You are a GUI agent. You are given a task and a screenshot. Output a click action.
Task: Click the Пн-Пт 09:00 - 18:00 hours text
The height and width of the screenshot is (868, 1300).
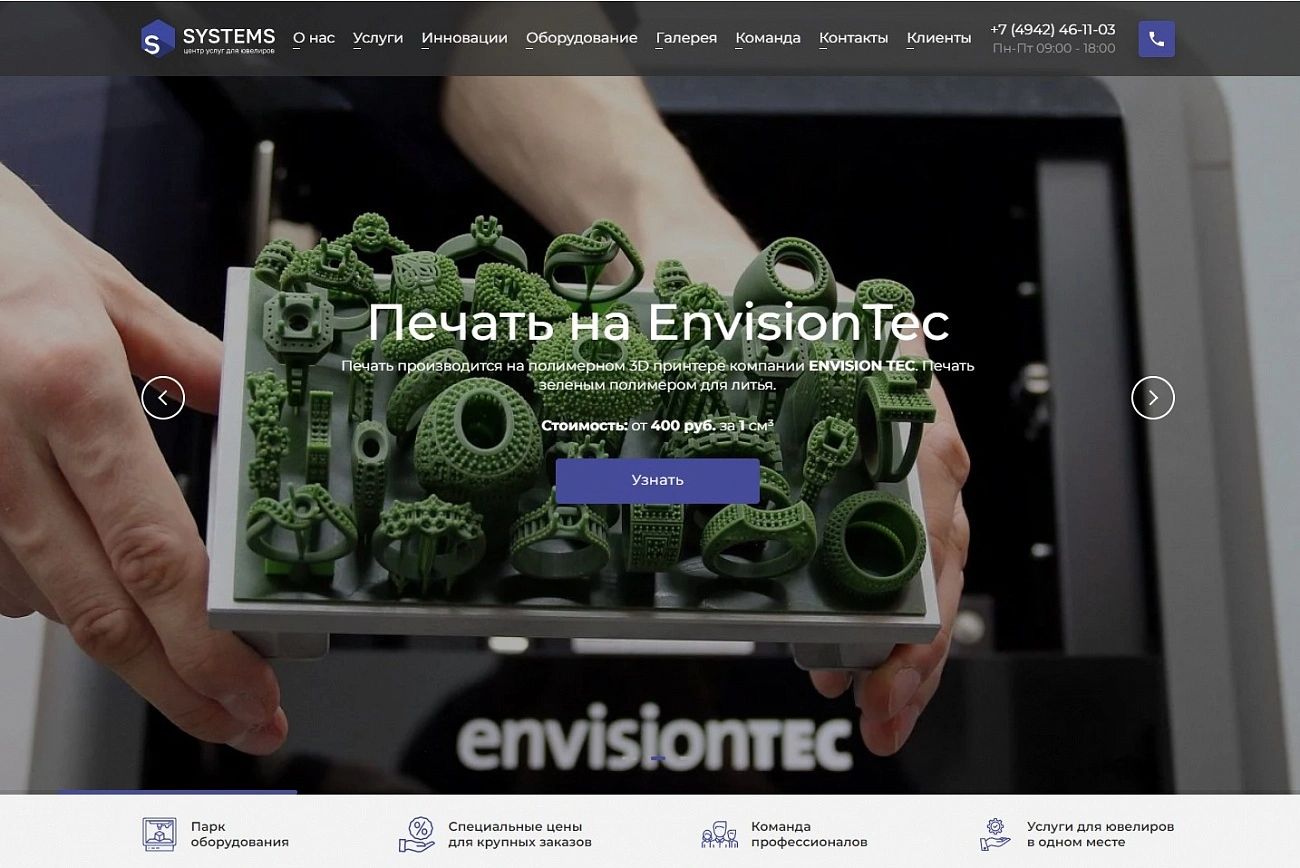(1053, 48)
